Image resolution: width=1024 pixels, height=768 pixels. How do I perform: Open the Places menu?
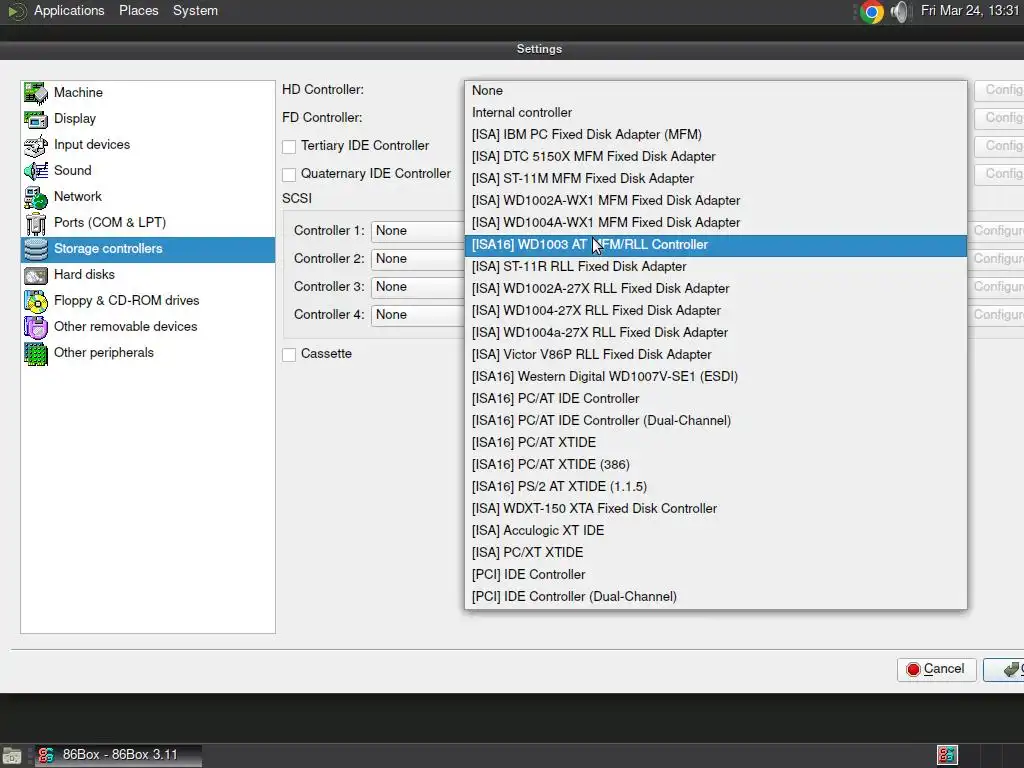tap(138, 11)
